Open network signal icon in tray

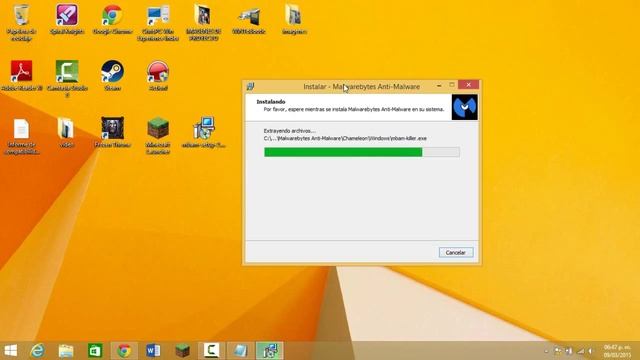[x=580, y=351]
